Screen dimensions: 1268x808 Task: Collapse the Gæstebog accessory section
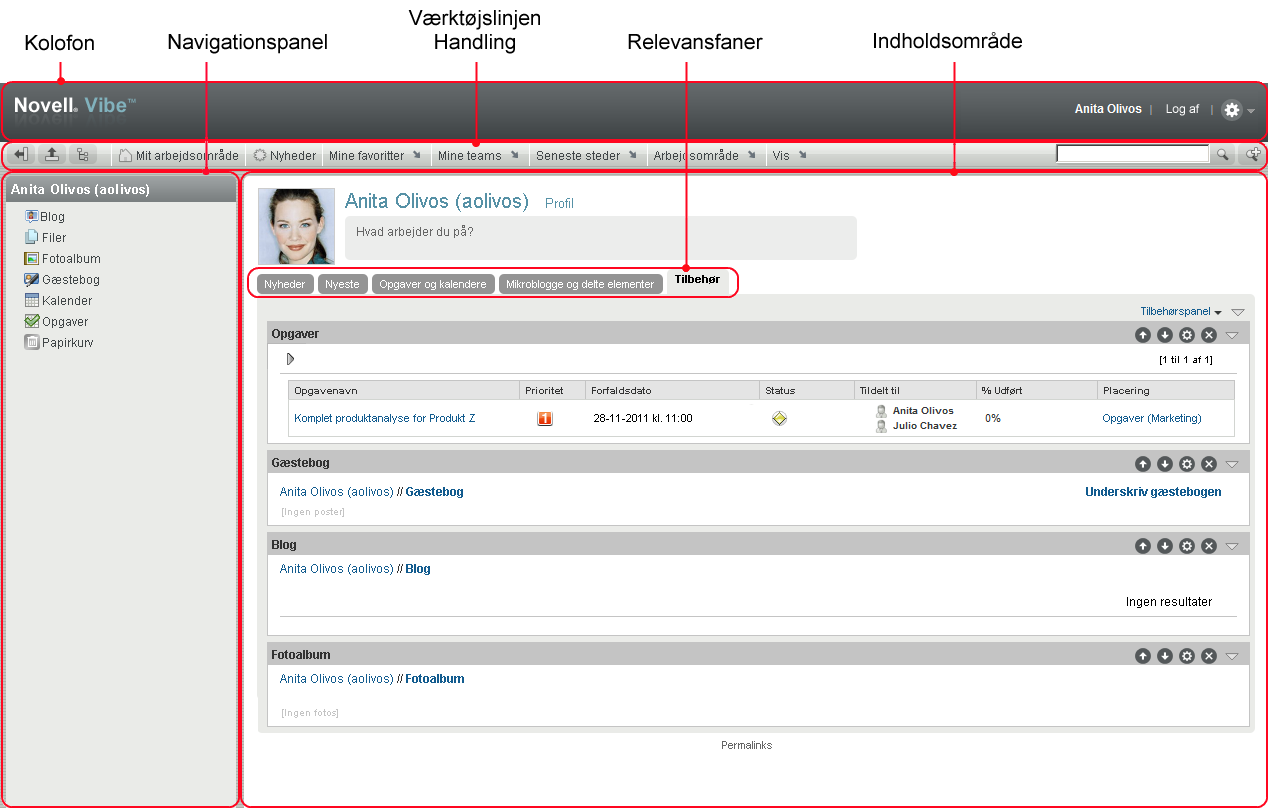(x=1232, y=464)
